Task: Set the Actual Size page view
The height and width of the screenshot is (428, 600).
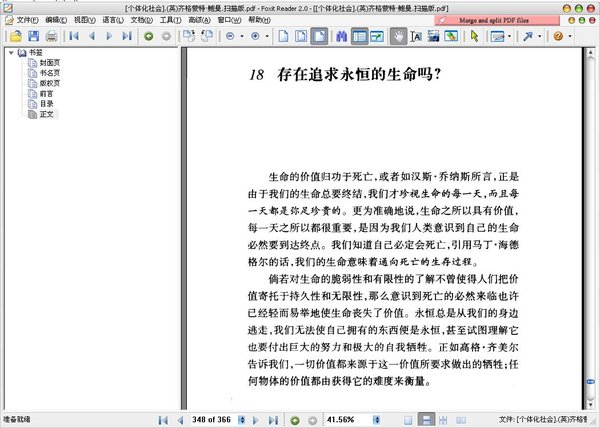Action: [x=283, y=36]
